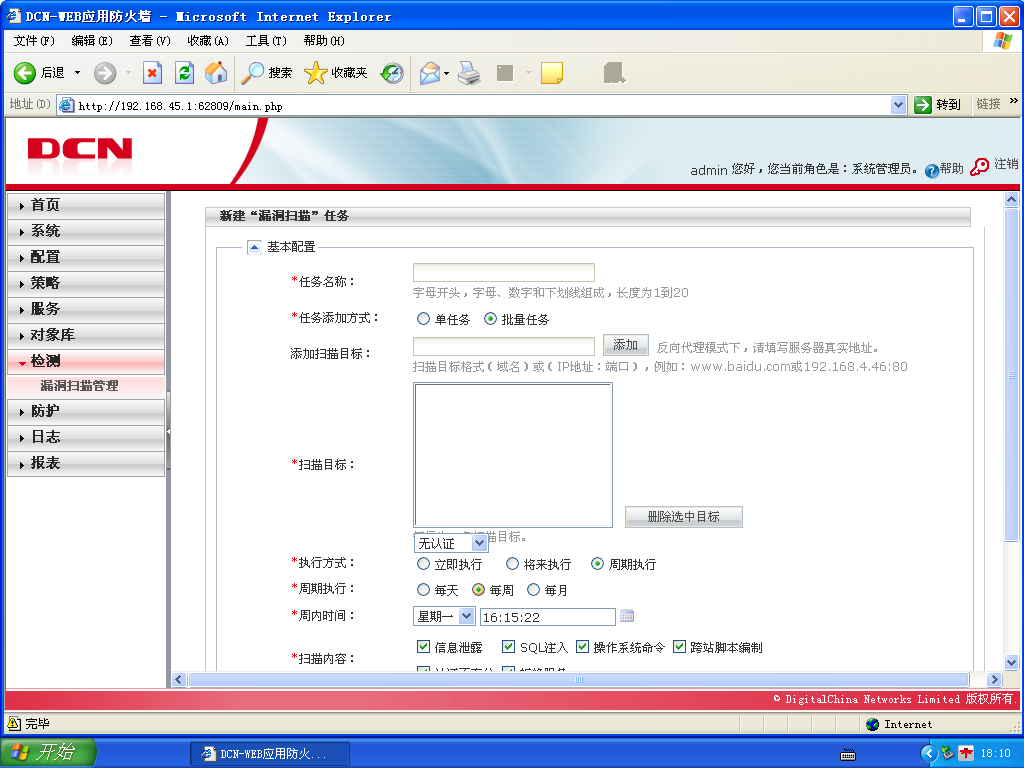The height and width of the screenshot is (768, 1024).
Task: Open the Favorites (收藏夹) star icon
Action: (315, 72)
